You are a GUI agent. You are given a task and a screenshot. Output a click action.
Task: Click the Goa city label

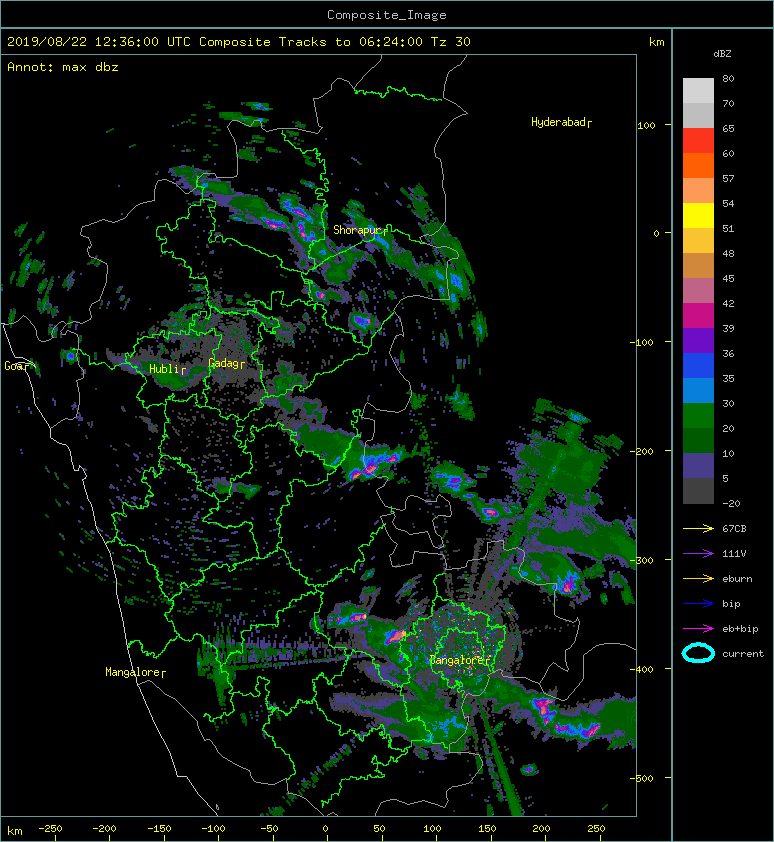point(15,366)
